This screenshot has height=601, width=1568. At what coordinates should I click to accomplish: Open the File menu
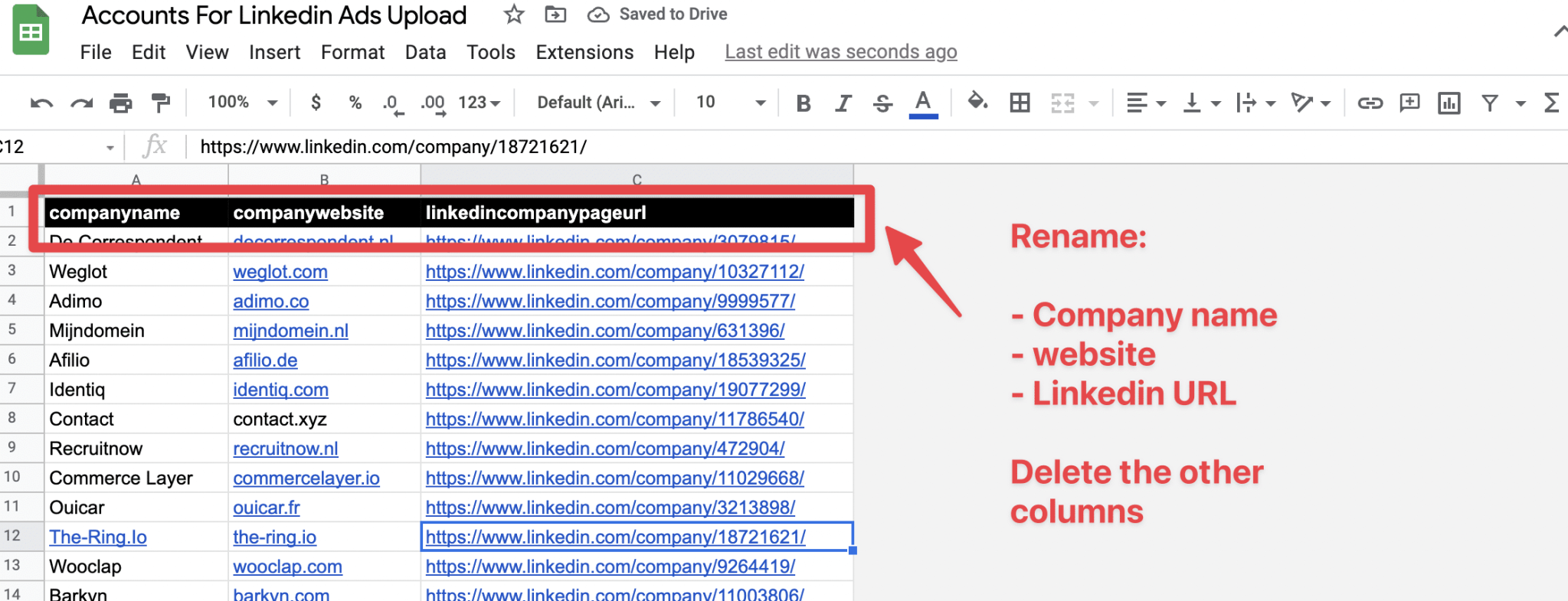[96, 52]
